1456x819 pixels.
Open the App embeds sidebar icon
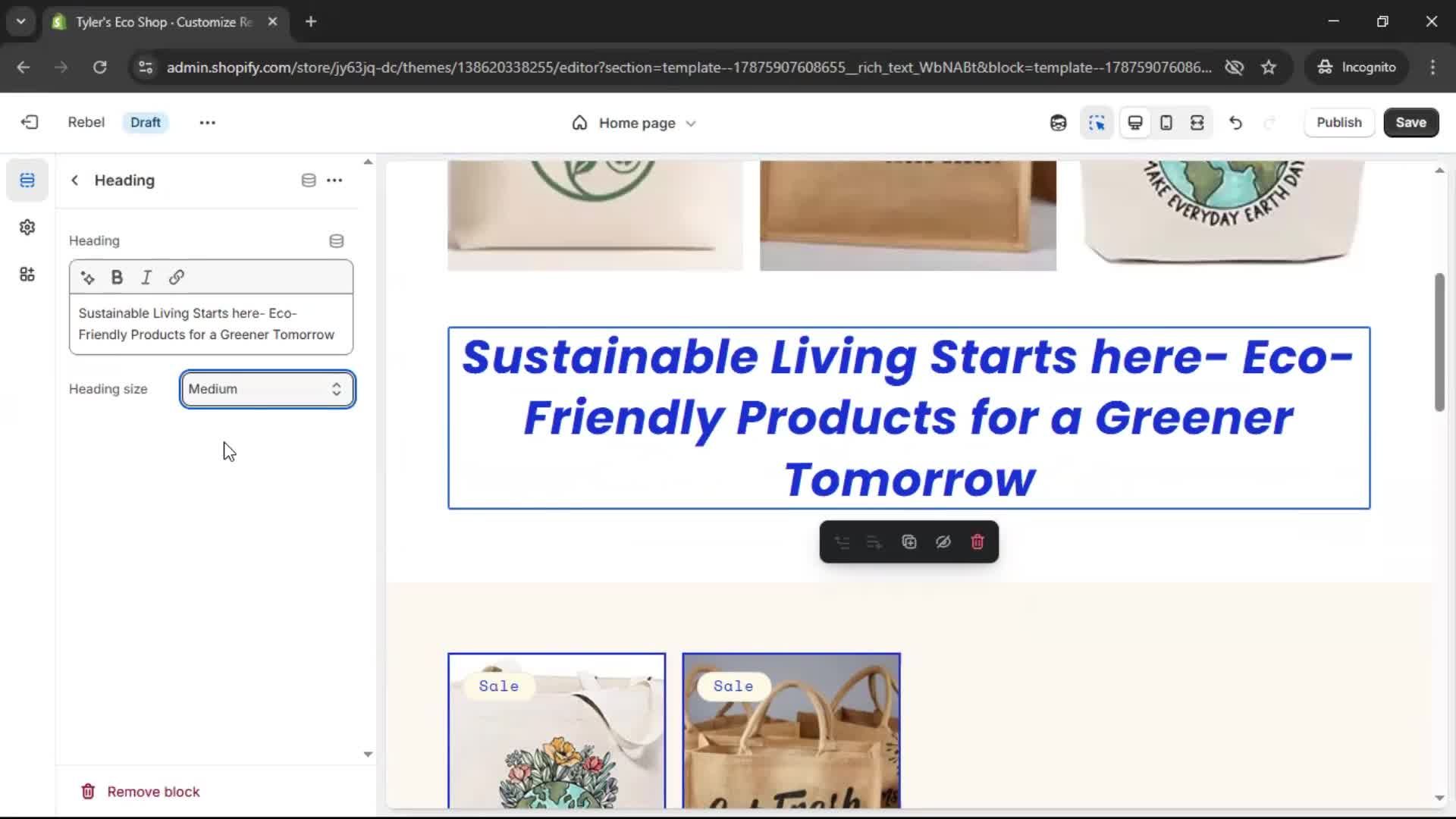27,275
